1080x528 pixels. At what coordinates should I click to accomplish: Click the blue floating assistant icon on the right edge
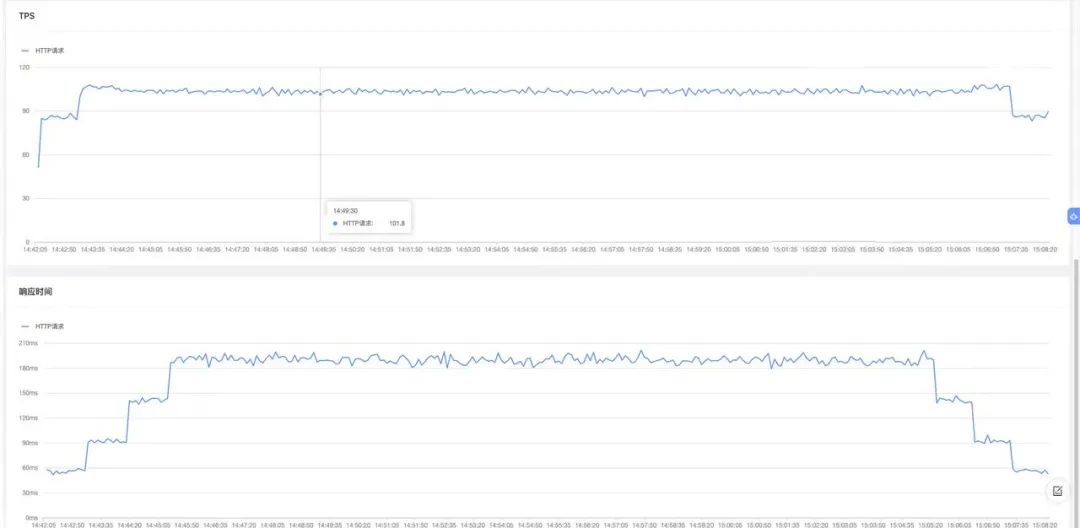1073,216
